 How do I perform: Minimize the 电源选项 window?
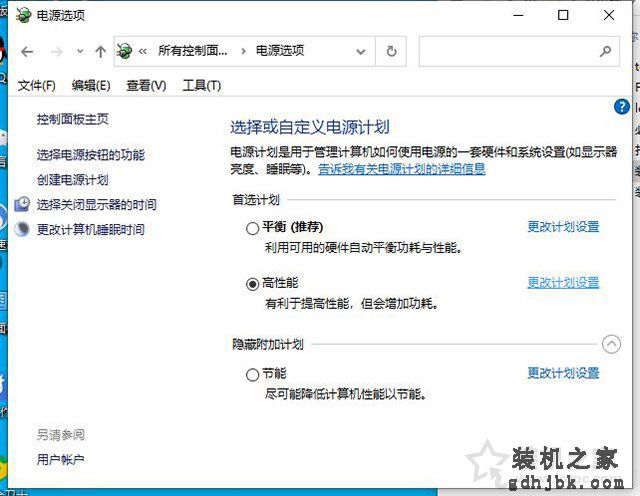(518, 16)
